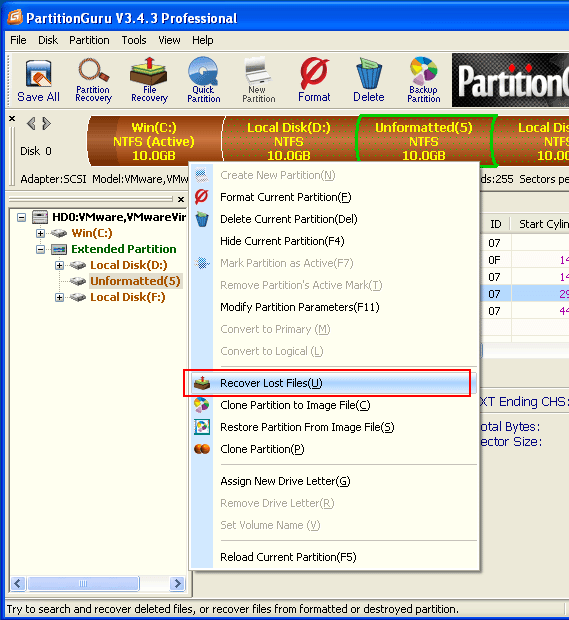
Task: Click the tree panel horizontal scrollbar thumb
Action: (83, 584)
